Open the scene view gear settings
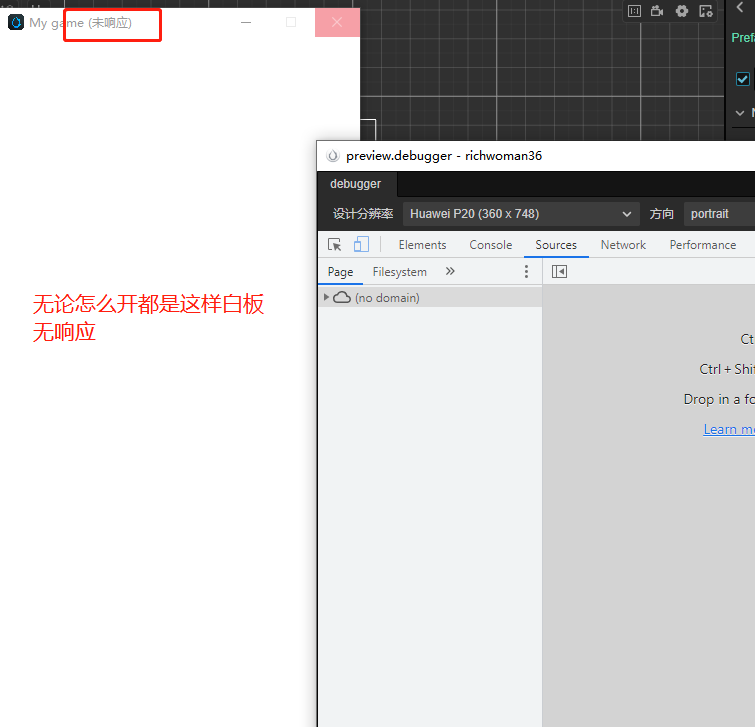 click(x=682, y=11)
